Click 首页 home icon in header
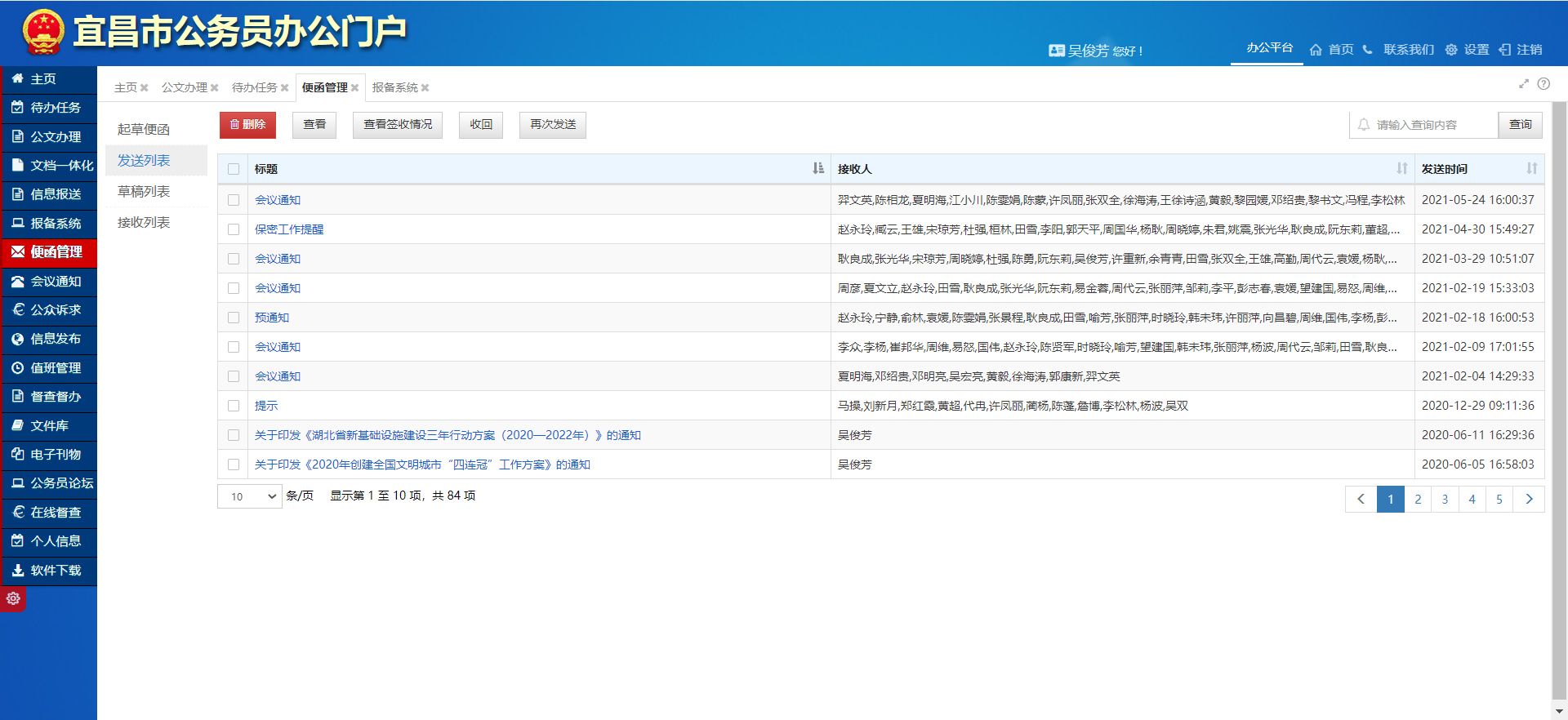1568x720 pixels. point(1316,50)
